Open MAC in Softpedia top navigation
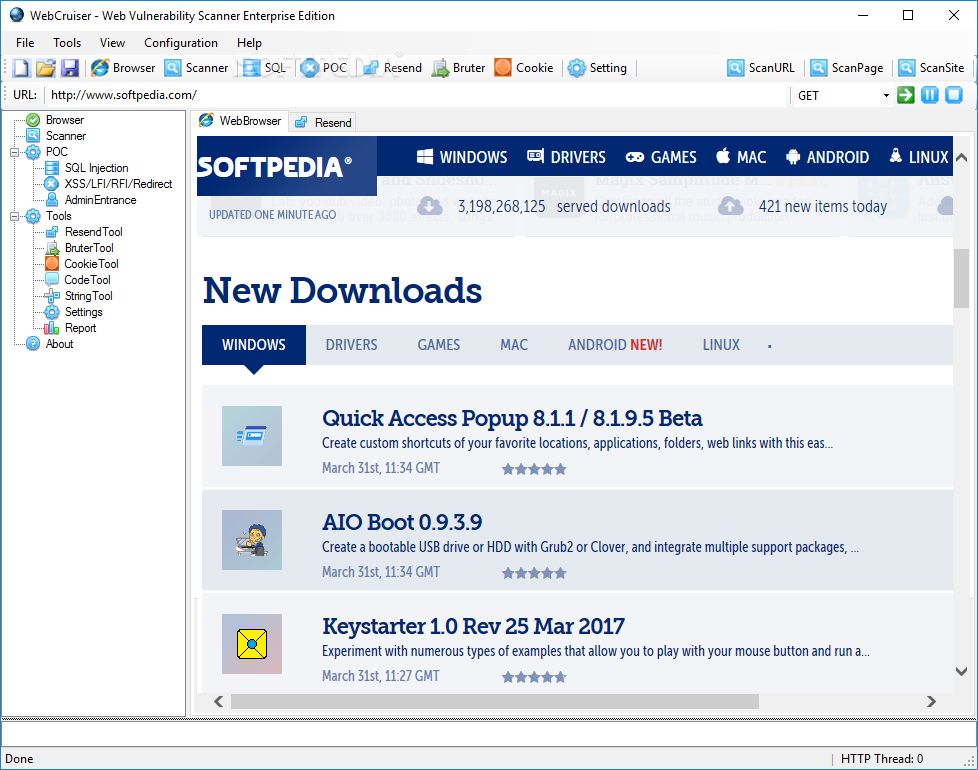The height and width of the screenshot is (770, 978). [x=742, y=157]
